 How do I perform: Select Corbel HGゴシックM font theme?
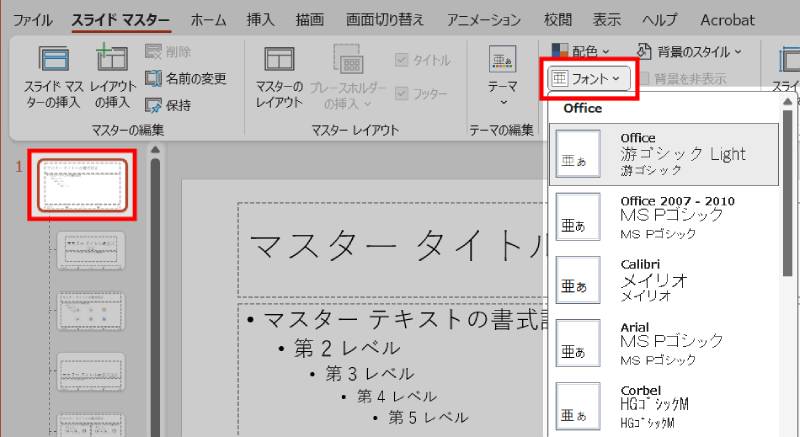click(x=664, y=406)
